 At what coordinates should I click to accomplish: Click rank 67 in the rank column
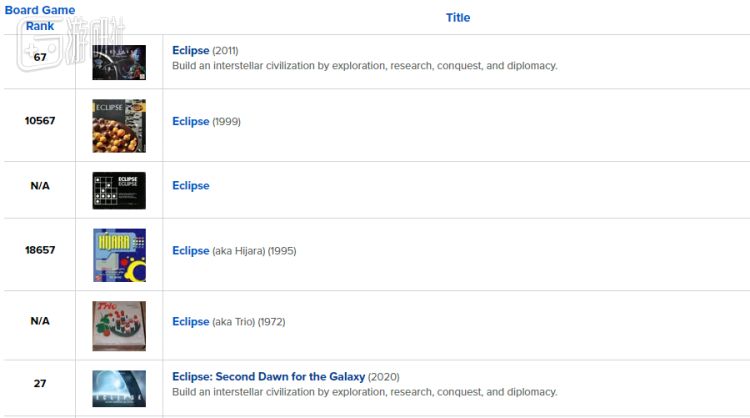click(x=40, y=57)
